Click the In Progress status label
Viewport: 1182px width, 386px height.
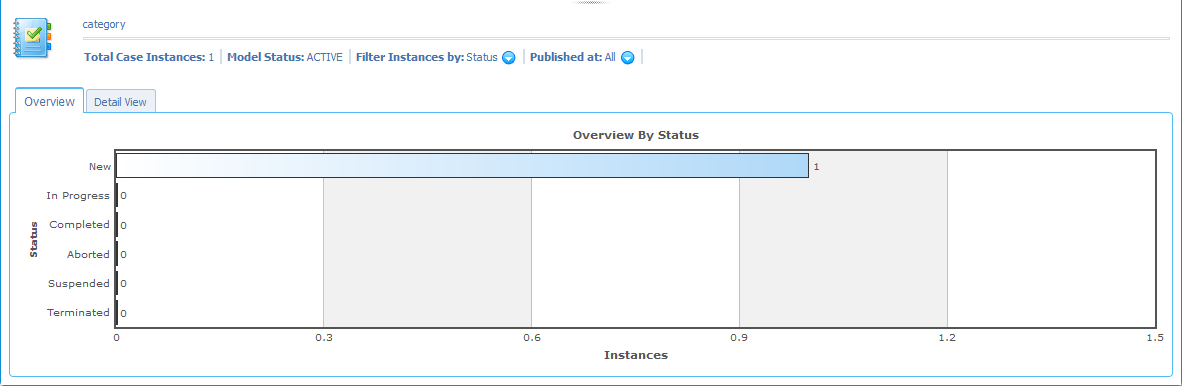78,195
